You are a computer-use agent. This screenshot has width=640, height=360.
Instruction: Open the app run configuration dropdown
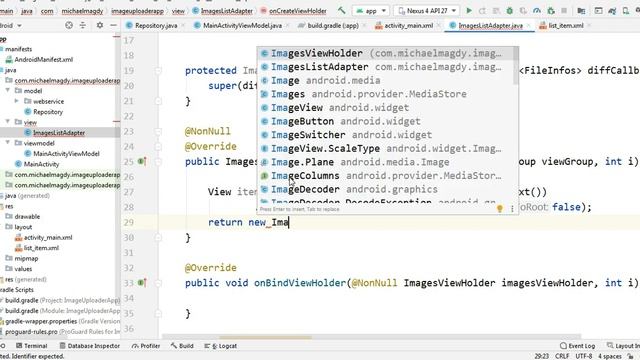pos(371,11)
